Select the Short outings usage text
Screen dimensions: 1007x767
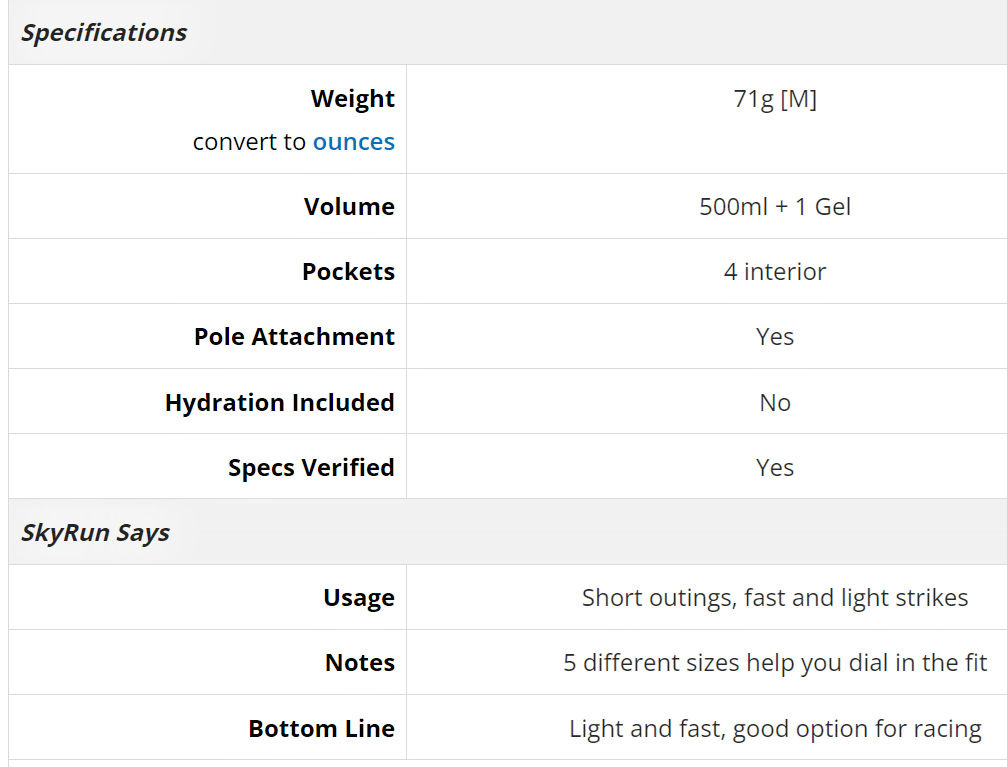(x=775, y=598)
